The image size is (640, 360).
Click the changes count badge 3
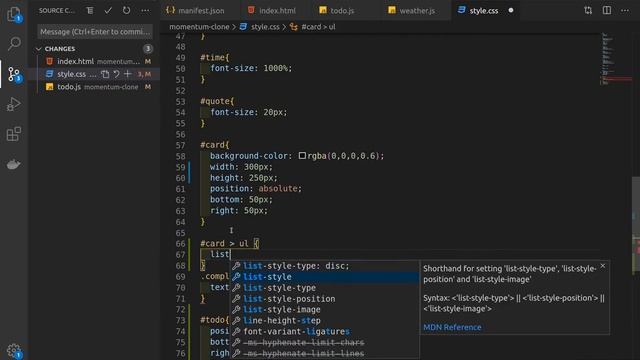(148, 49)
